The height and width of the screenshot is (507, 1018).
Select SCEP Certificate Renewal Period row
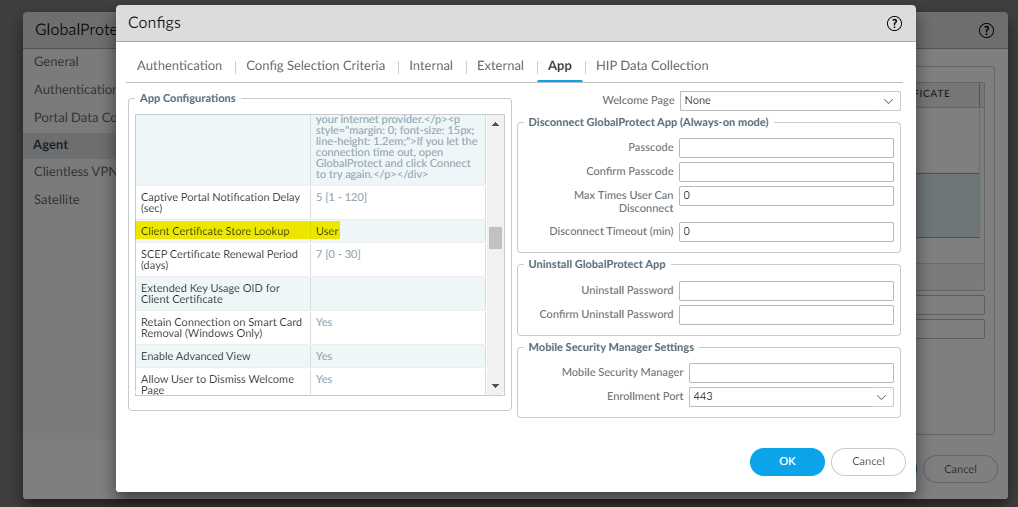point(310,260)
